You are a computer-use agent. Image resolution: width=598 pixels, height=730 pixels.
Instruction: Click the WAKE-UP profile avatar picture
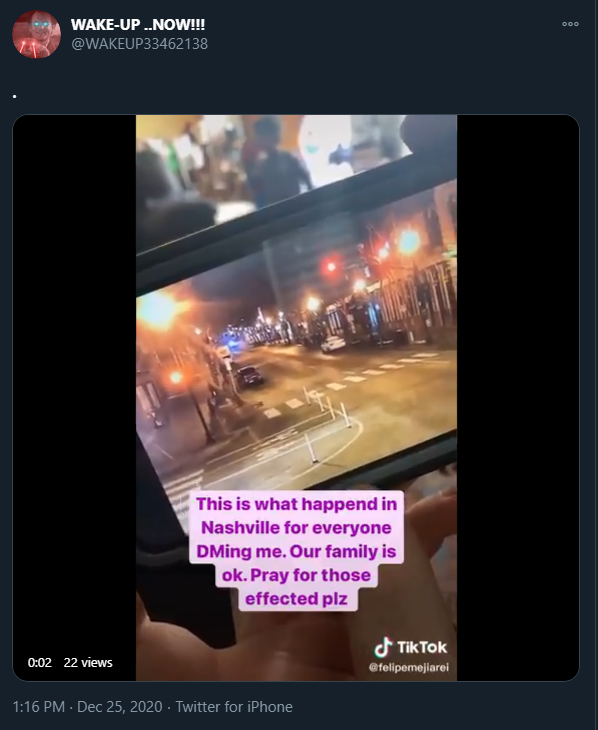tap(36, 34)
